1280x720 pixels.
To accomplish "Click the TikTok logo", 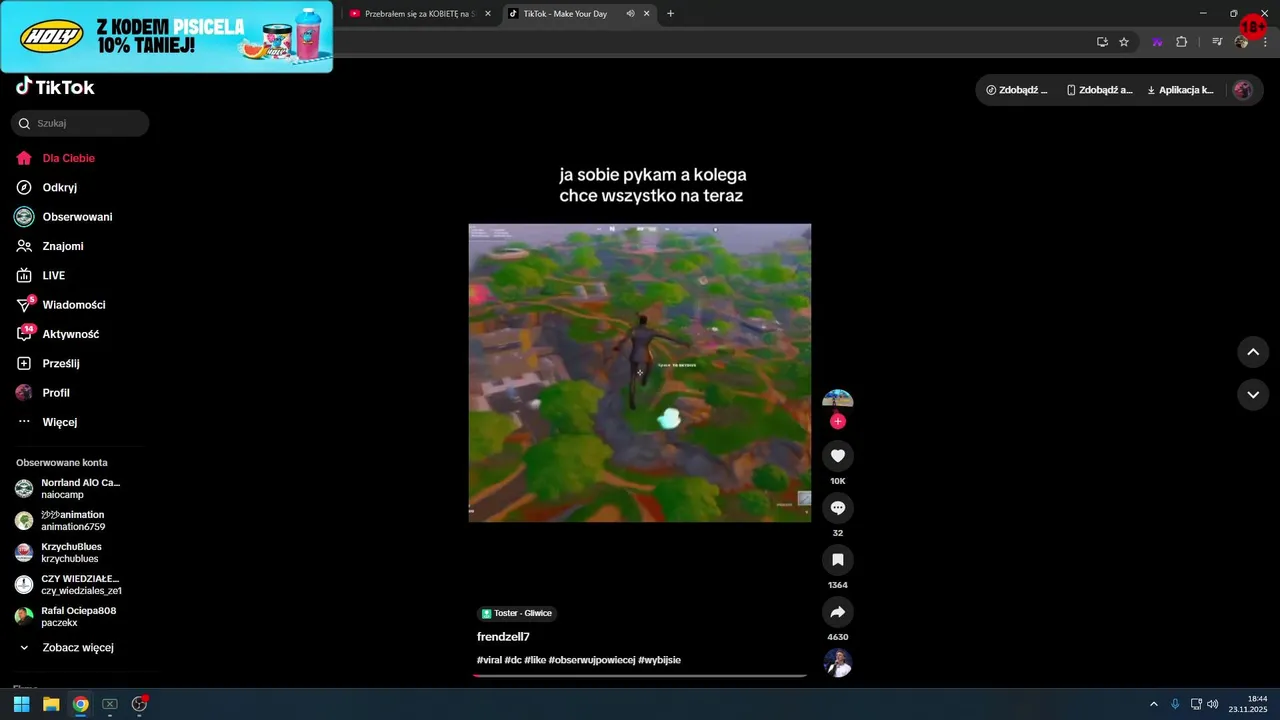I will [x=55, y=87].
